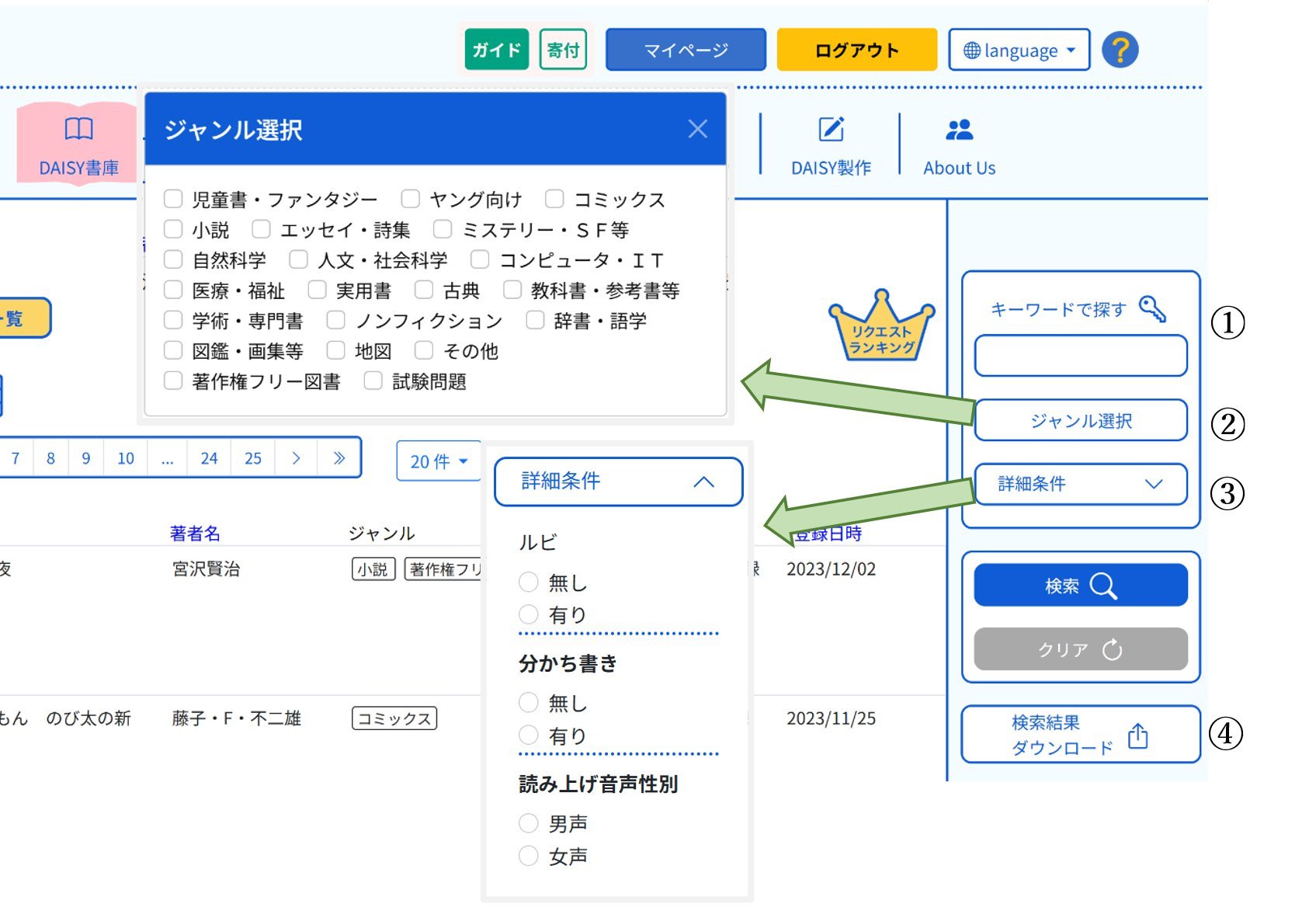Screen dimensions: 1316x918
Task: Click page 24 in pagination
Action: pos(209,458)
